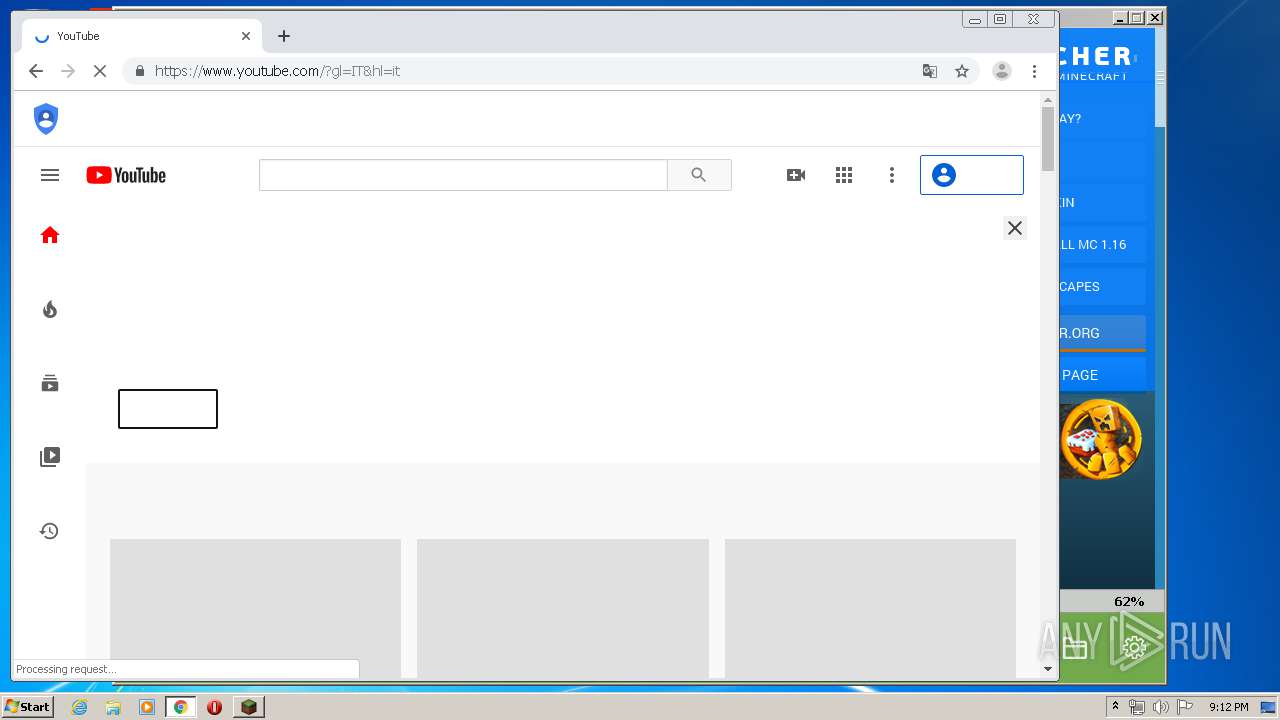Click the launcher's PAGE button
The image size is (1280, 720).
click(1102, 375)
